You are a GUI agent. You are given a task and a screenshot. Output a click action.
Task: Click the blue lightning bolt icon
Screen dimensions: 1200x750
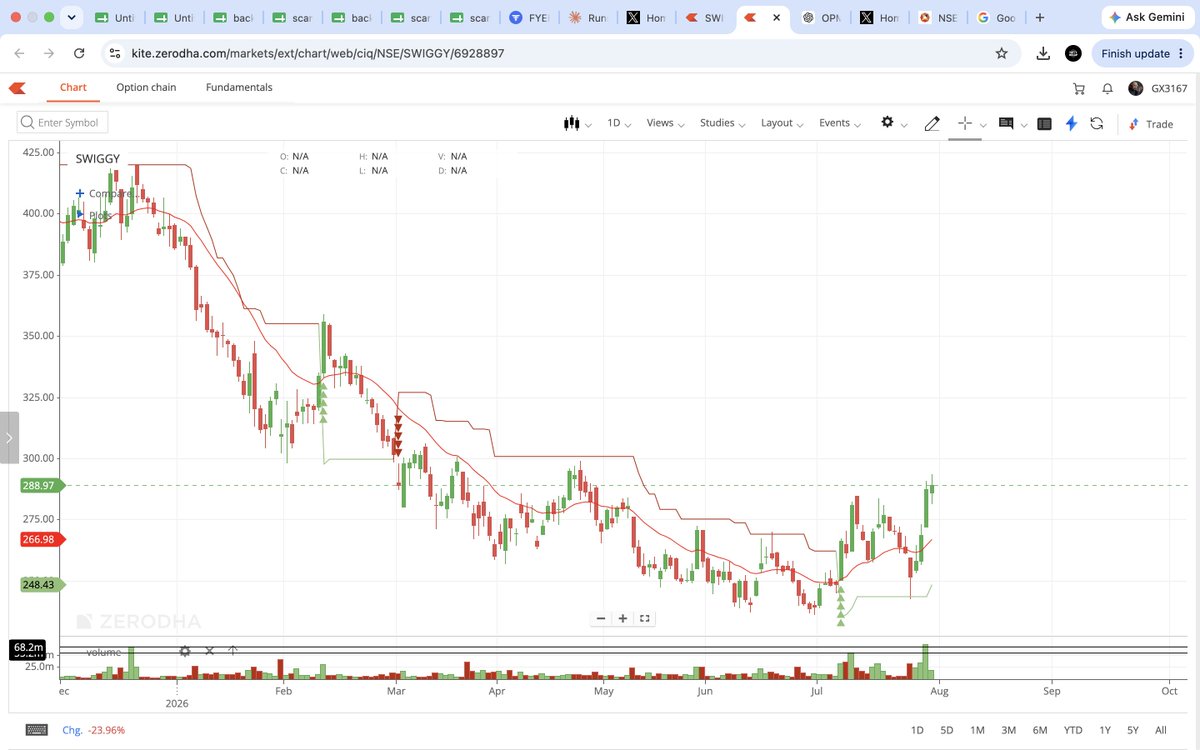pyautogui.click(x=1071, y=123)
